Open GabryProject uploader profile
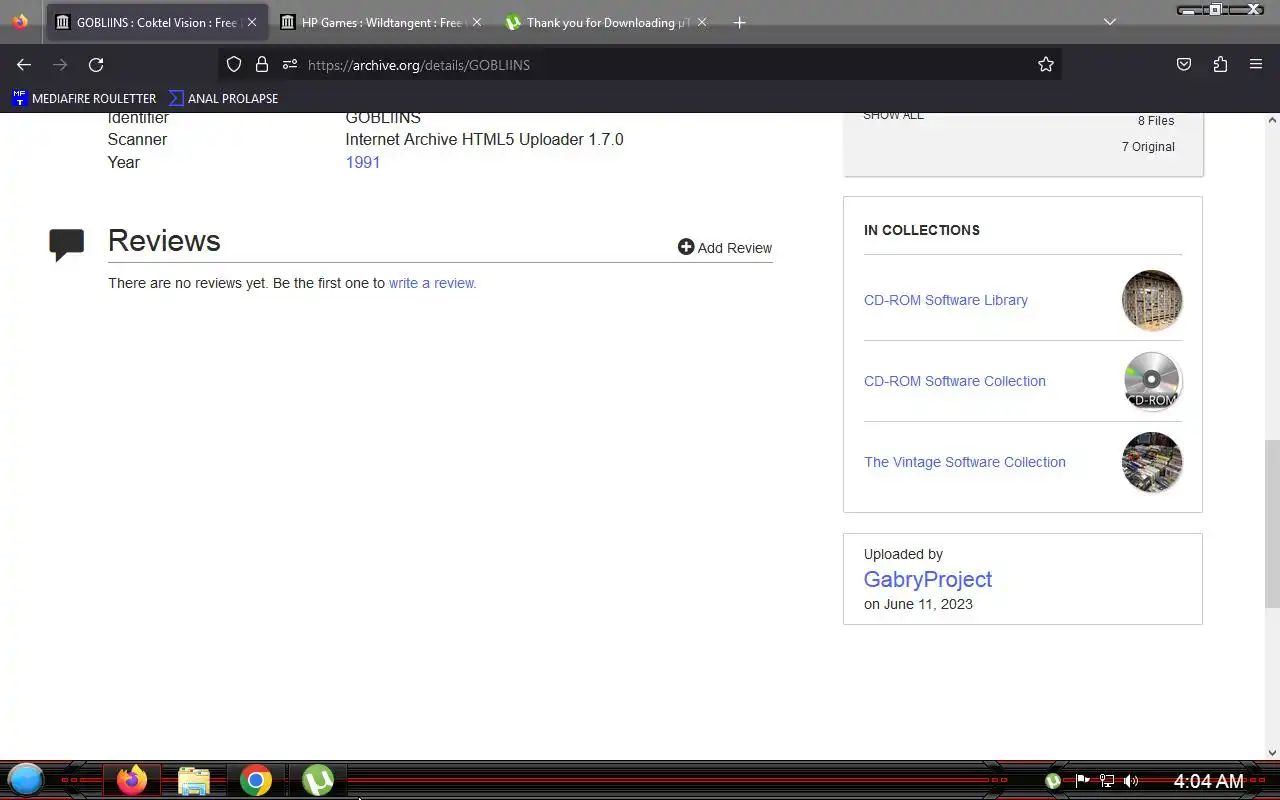 pos(928,579)
